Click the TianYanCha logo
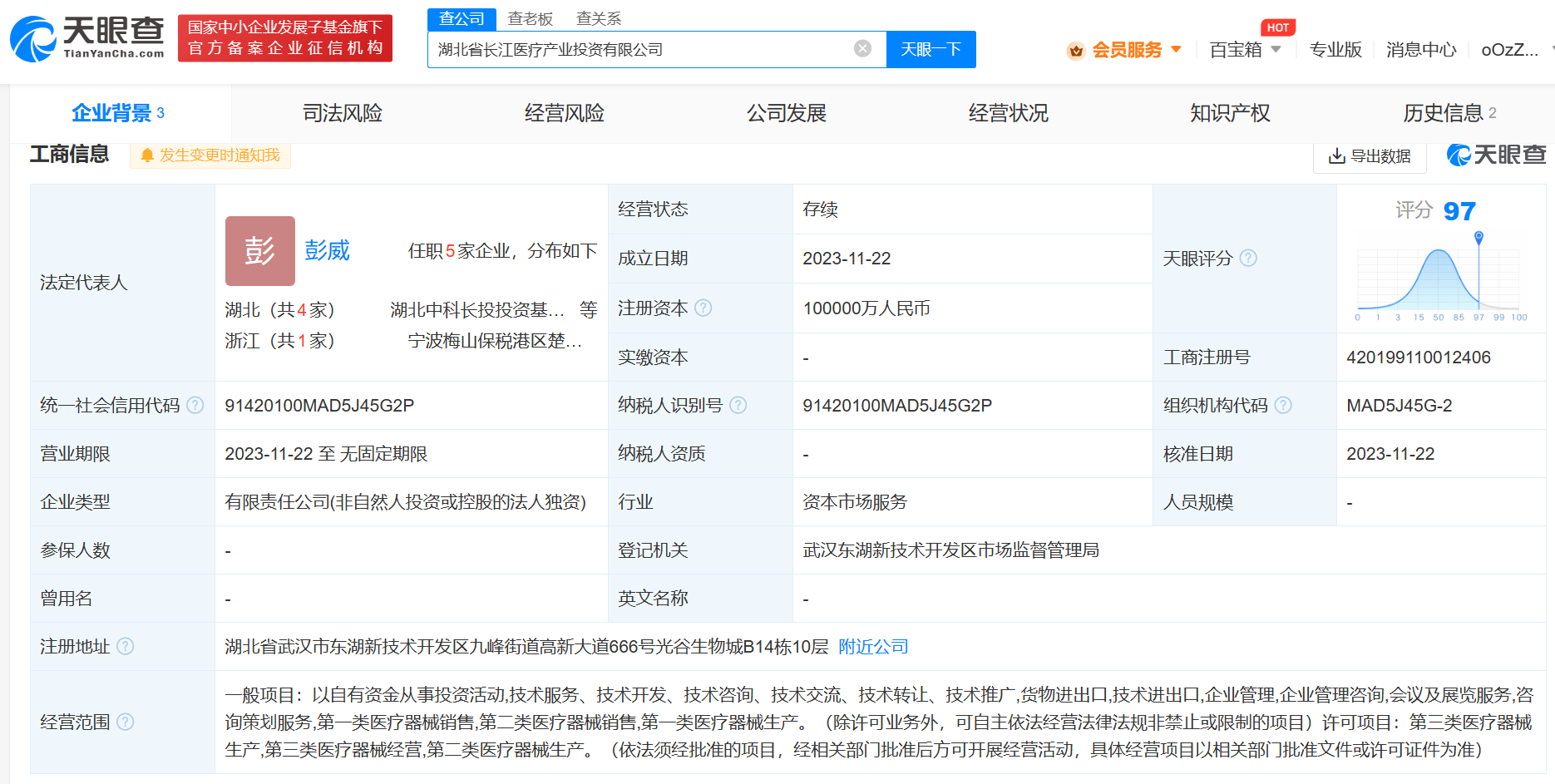The width and height of the screenshot is (1555, 784). pyautogui.click(x=87, y=38)
